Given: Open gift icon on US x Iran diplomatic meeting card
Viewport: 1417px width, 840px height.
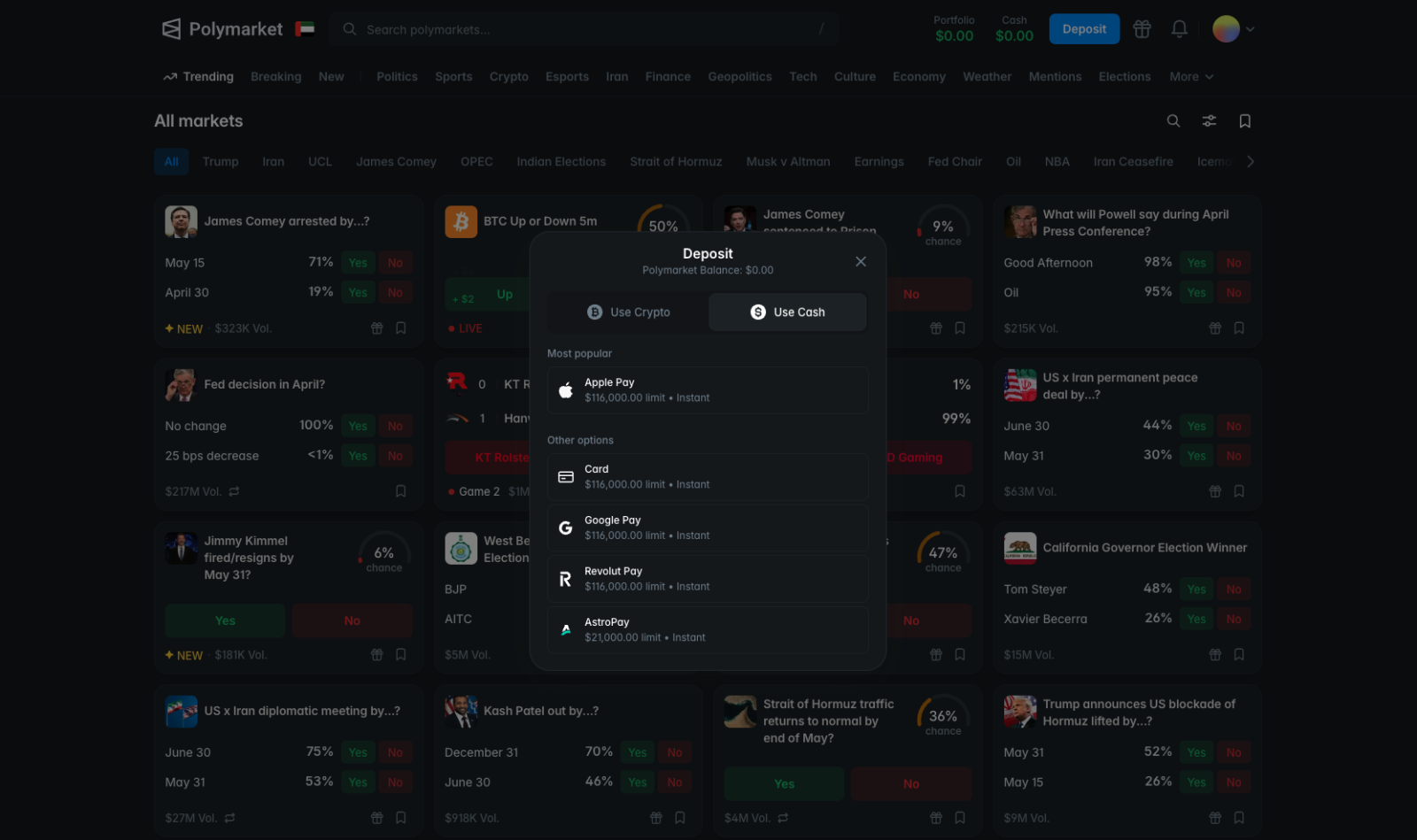Looking at the screenshot, I should (x=377, y=818).
